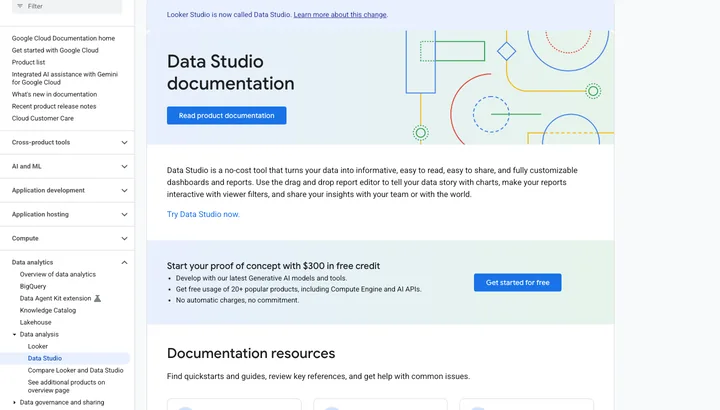Screen dimensions: 720x410
Task: Click Get started for free button
Action: coord(518,282)
